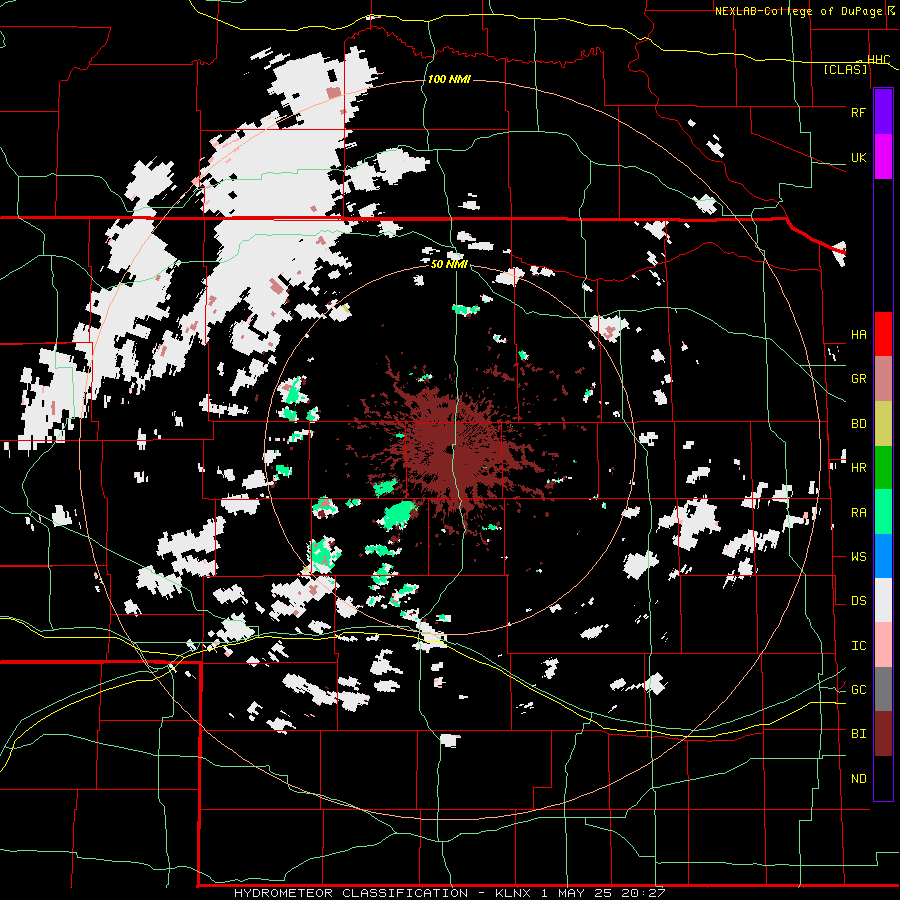Viewport: 900px width, 900px height.
Task: Click the yellow BD legend color swatch
Action: (x=883, y=423)
